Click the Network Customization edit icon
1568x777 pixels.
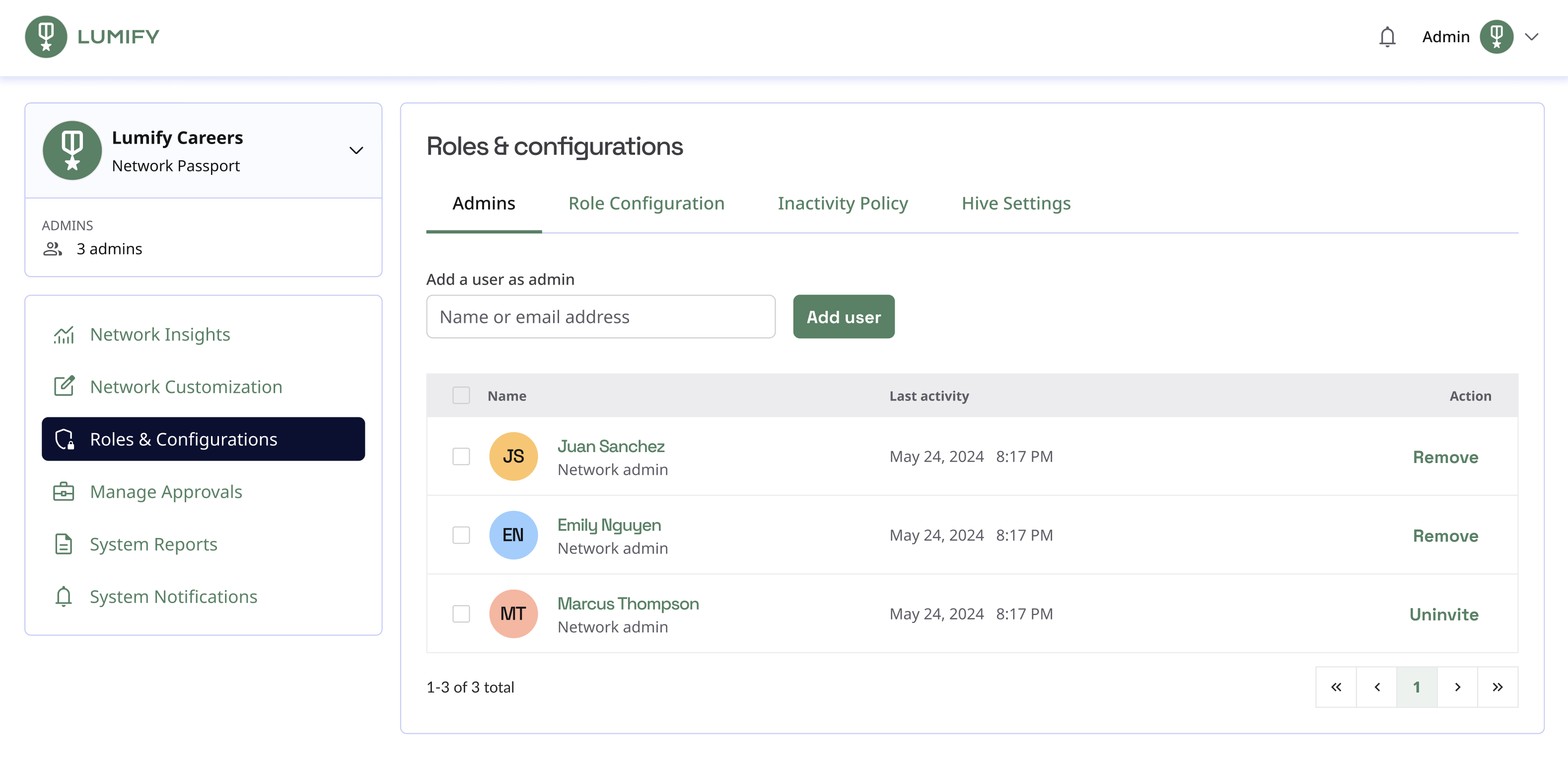(x=64, y=387)
